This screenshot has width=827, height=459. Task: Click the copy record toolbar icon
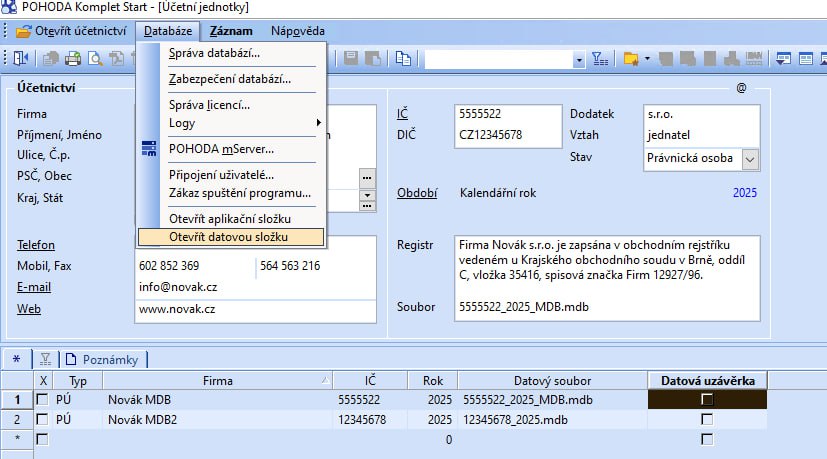click(x=403, y=59)
